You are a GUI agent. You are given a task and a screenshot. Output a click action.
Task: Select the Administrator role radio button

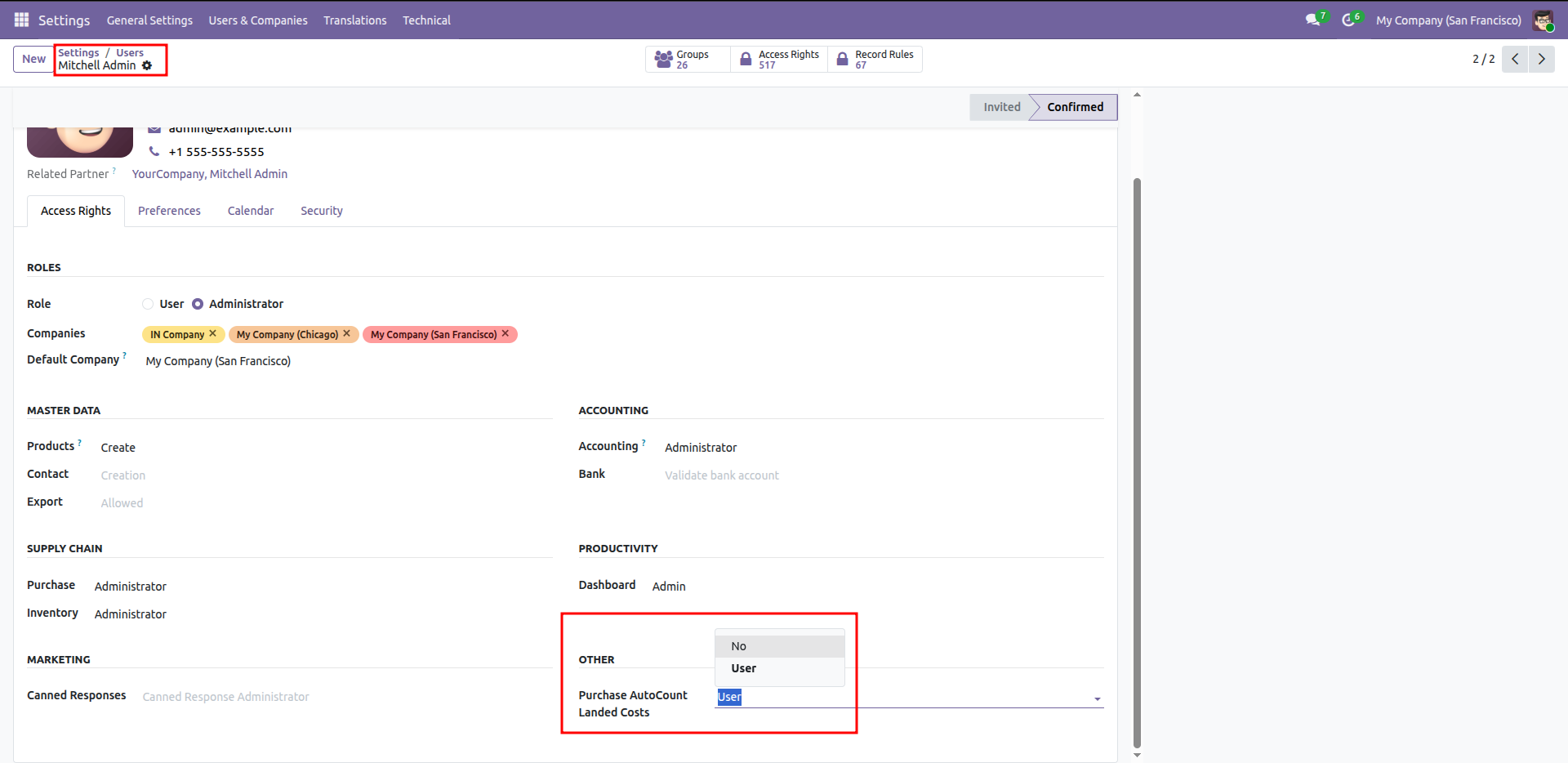click(x=198, y=304)
